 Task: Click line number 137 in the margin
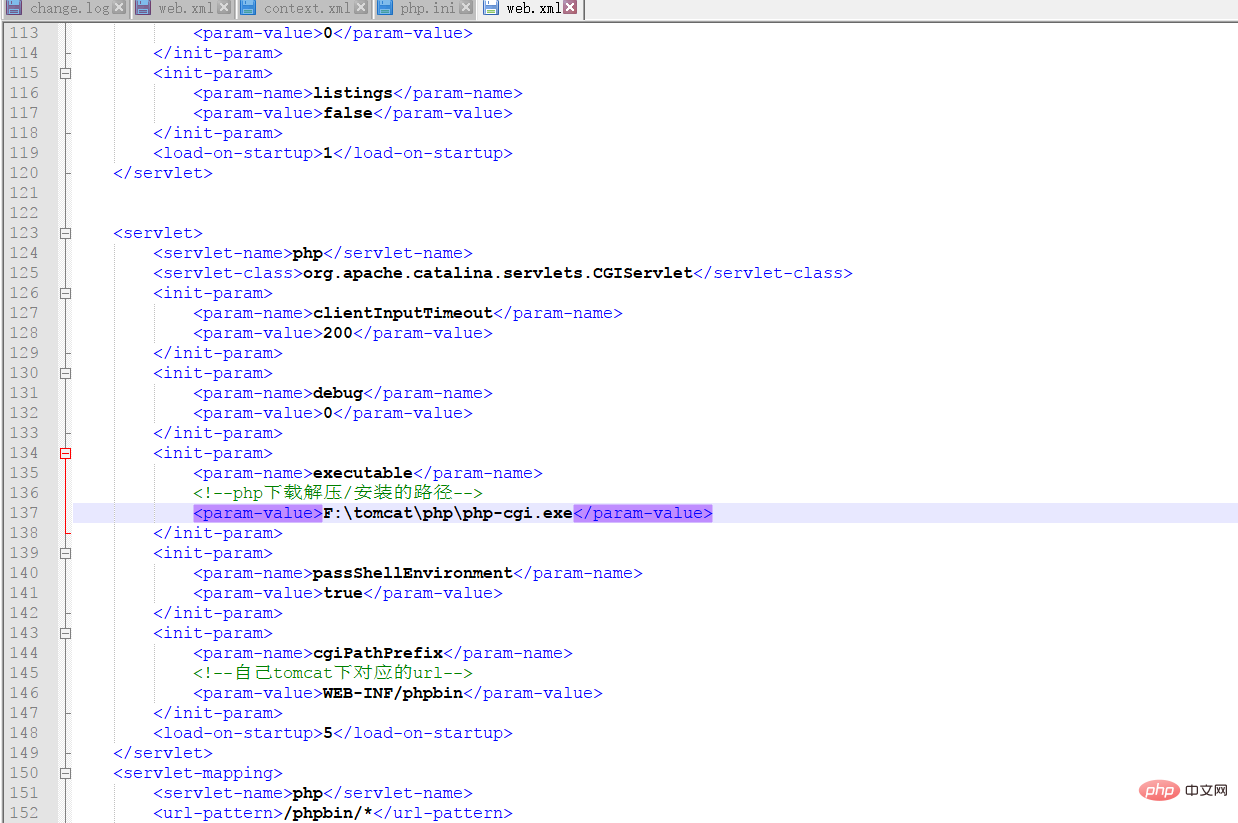pos(23,513)
